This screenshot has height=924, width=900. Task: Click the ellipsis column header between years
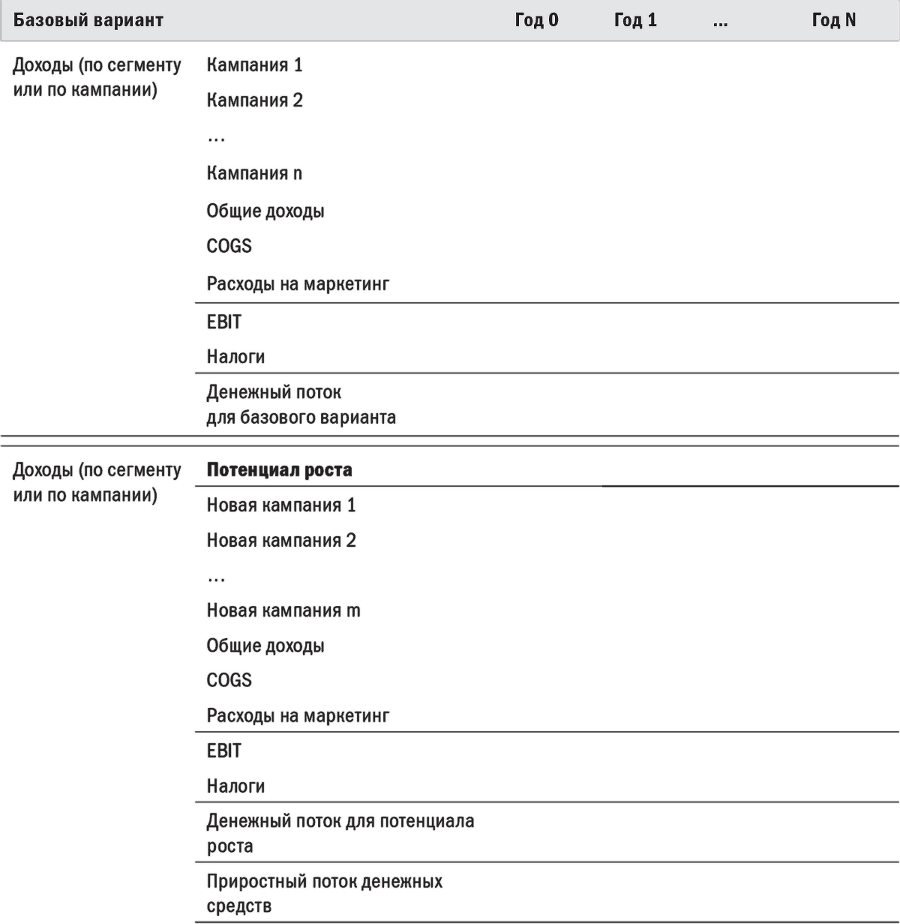pos(721,20)
